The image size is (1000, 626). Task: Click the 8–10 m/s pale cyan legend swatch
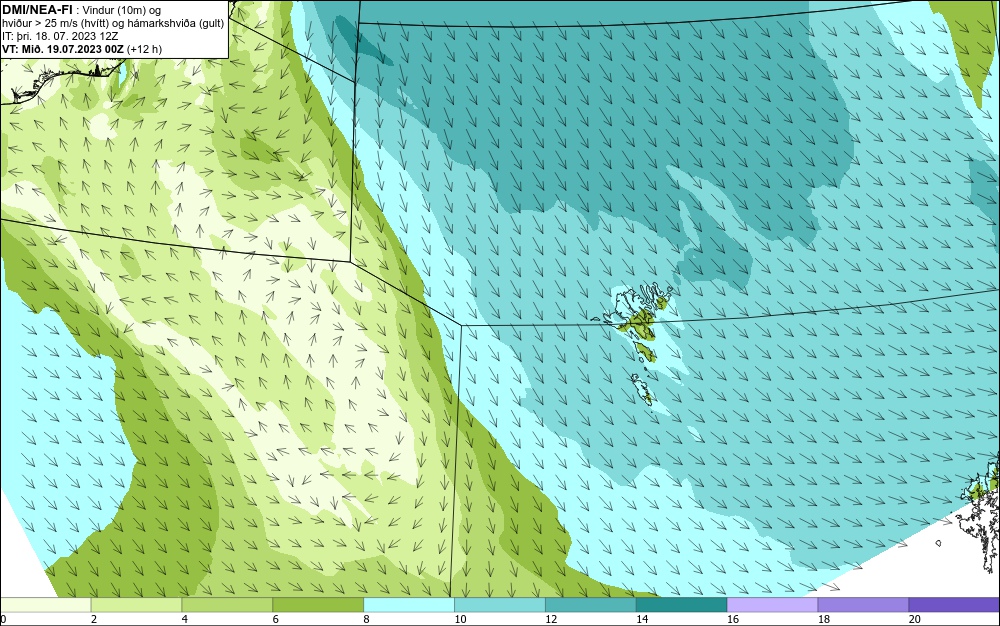(409, 604)
